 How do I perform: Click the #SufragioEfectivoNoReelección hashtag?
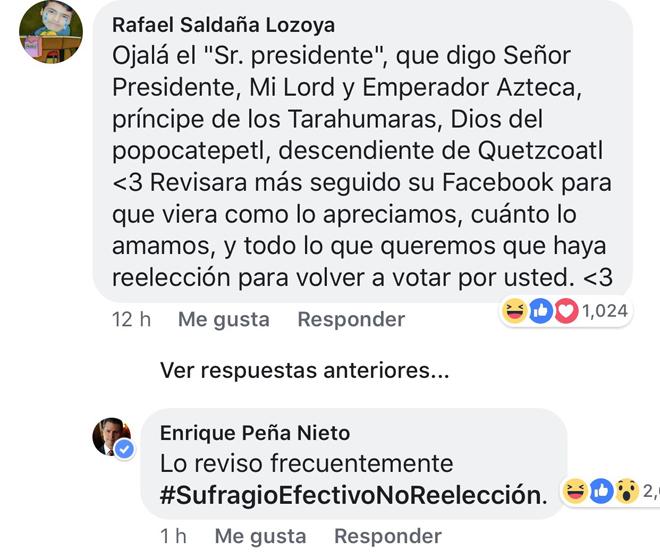(354, 495)
